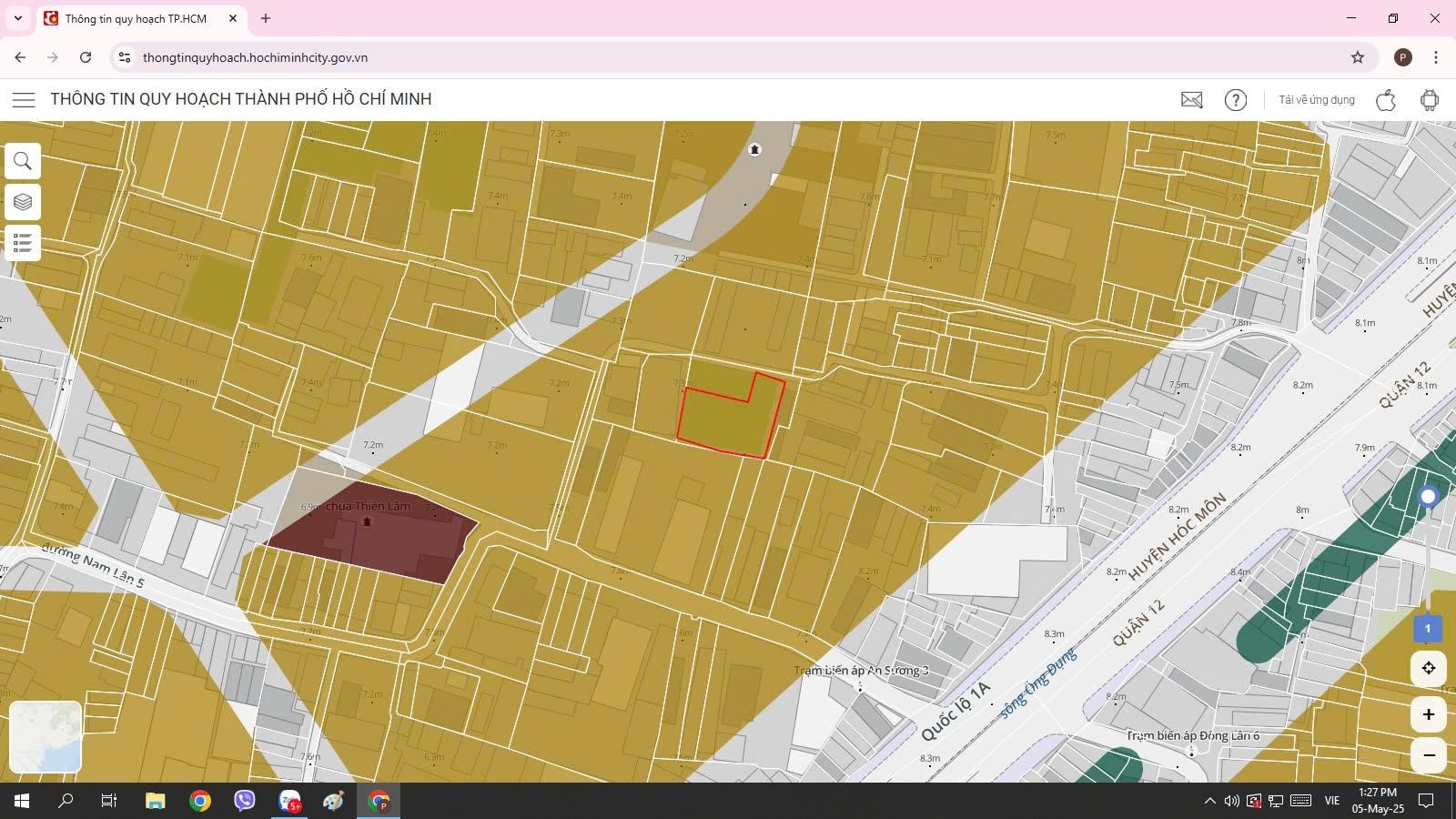
Task: Download the Android app via robot icon
Action: pyautogui.click(x=1429, y=100)
